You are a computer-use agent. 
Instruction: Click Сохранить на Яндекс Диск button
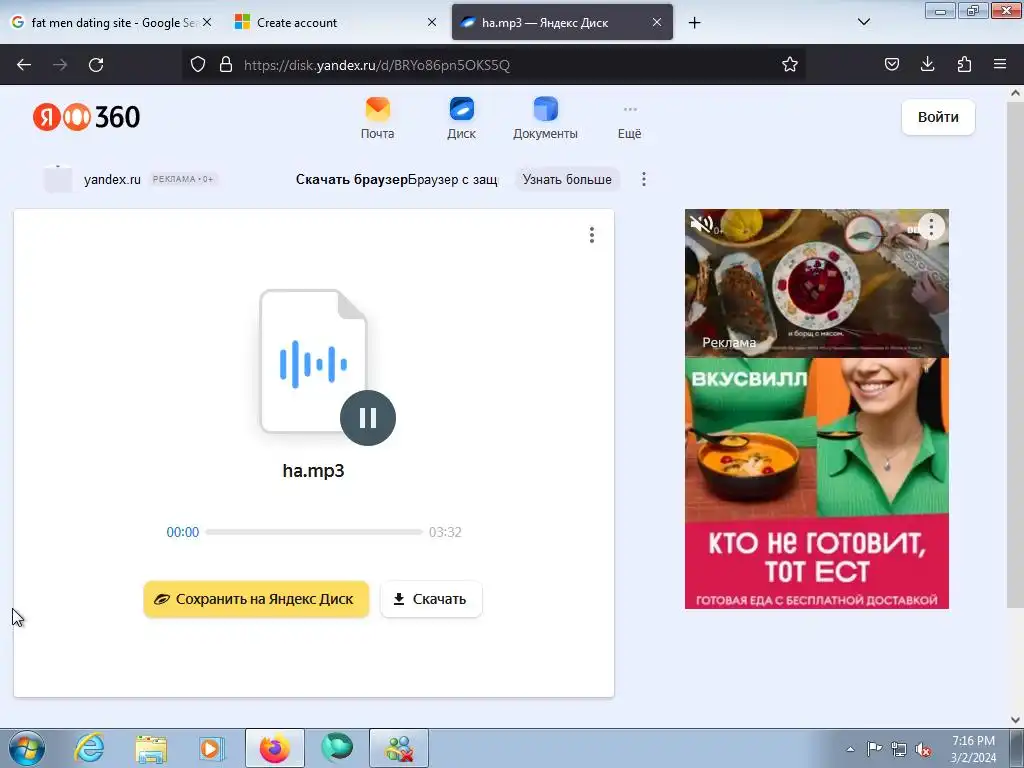tap(256, 599)
